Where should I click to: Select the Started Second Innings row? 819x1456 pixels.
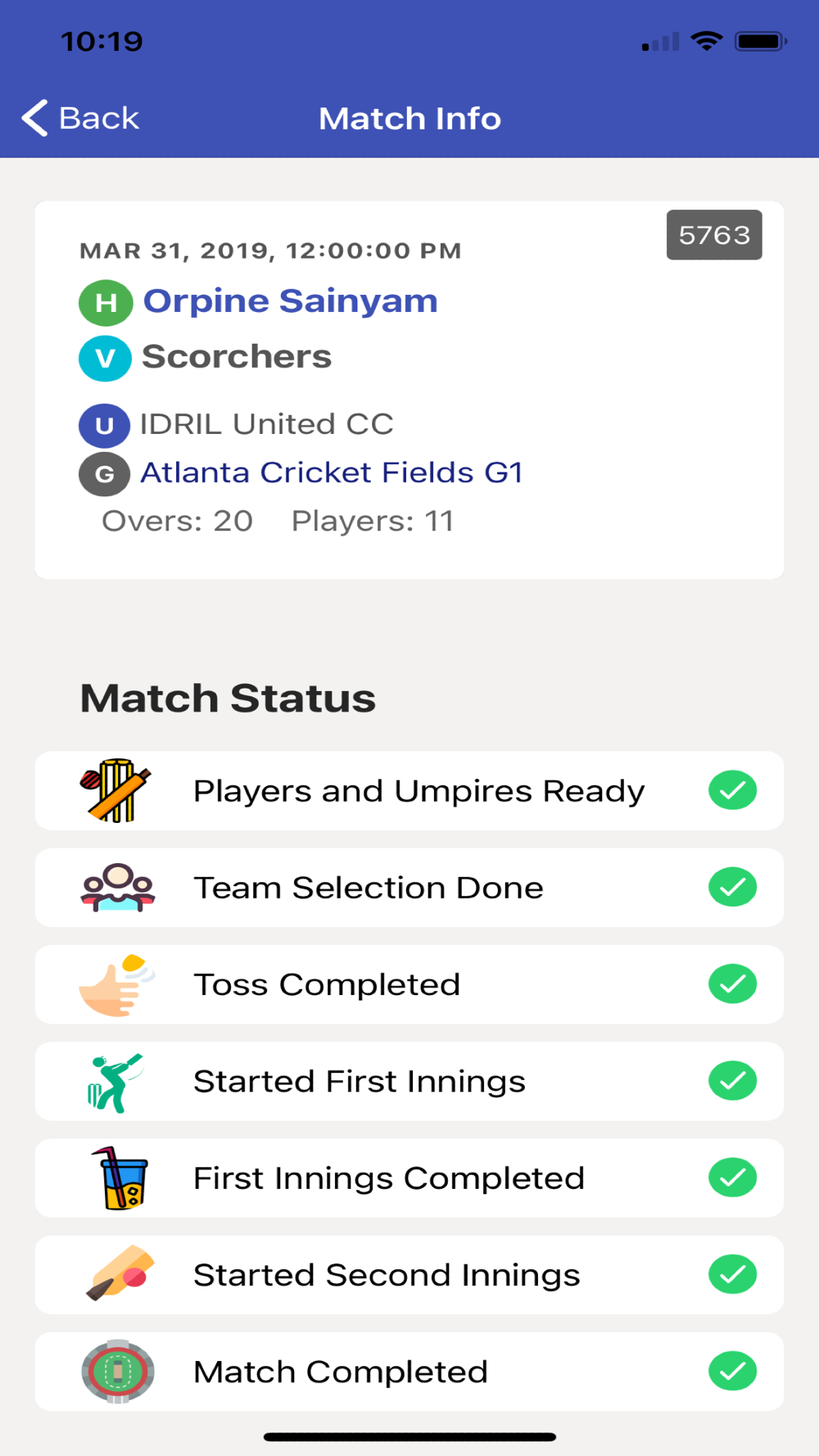[x=409, y=1275]
